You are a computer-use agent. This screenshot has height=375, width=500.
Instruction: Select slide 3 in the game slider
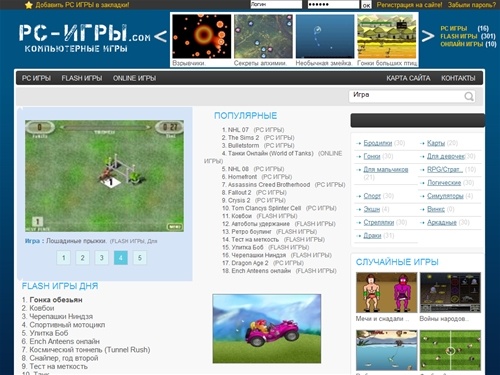(101, 258)
